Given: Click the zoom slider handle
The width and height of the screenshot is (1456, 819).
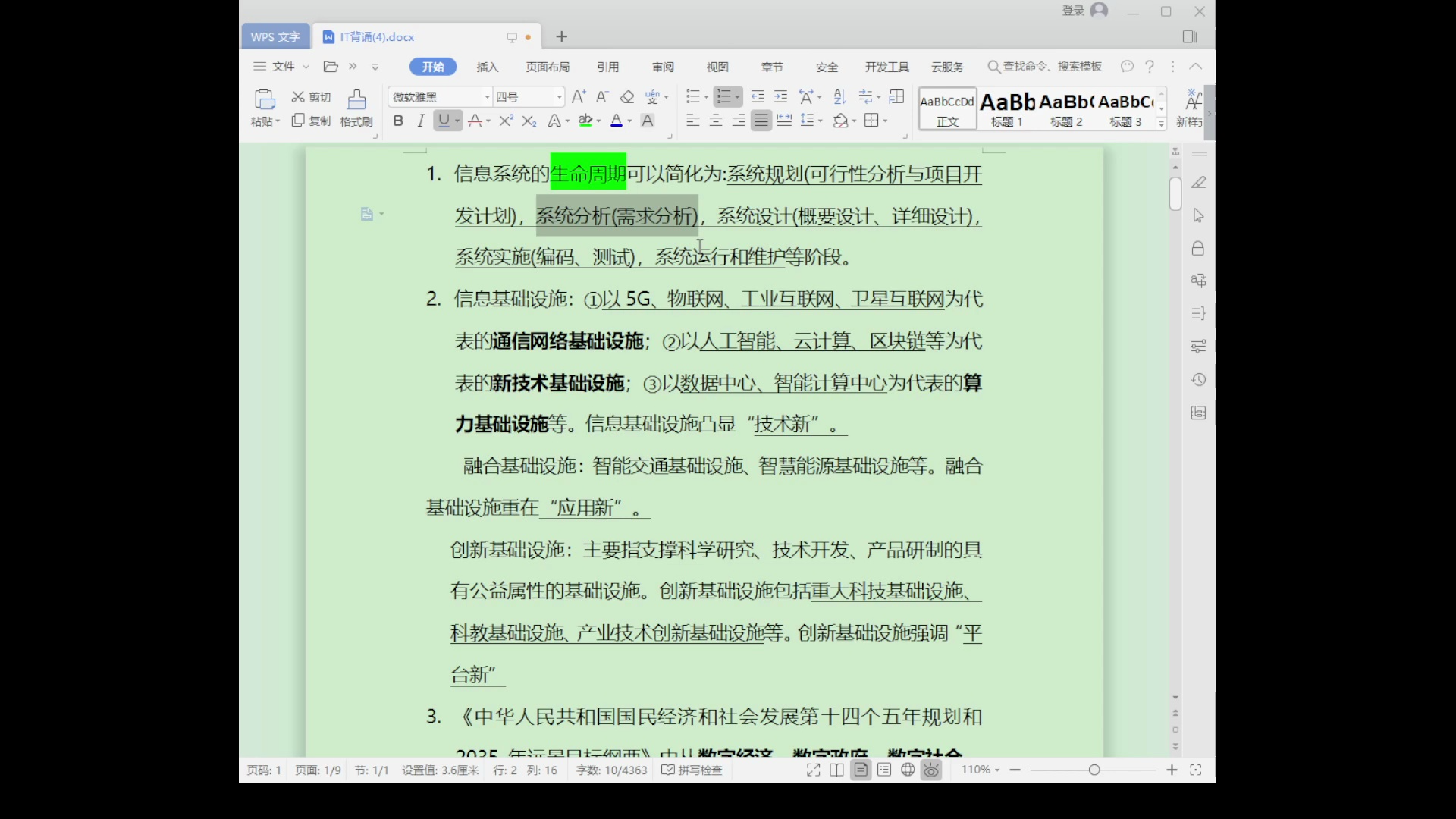Looking at the screenshot, I should pyautogui.click(x=1094, y=770).
